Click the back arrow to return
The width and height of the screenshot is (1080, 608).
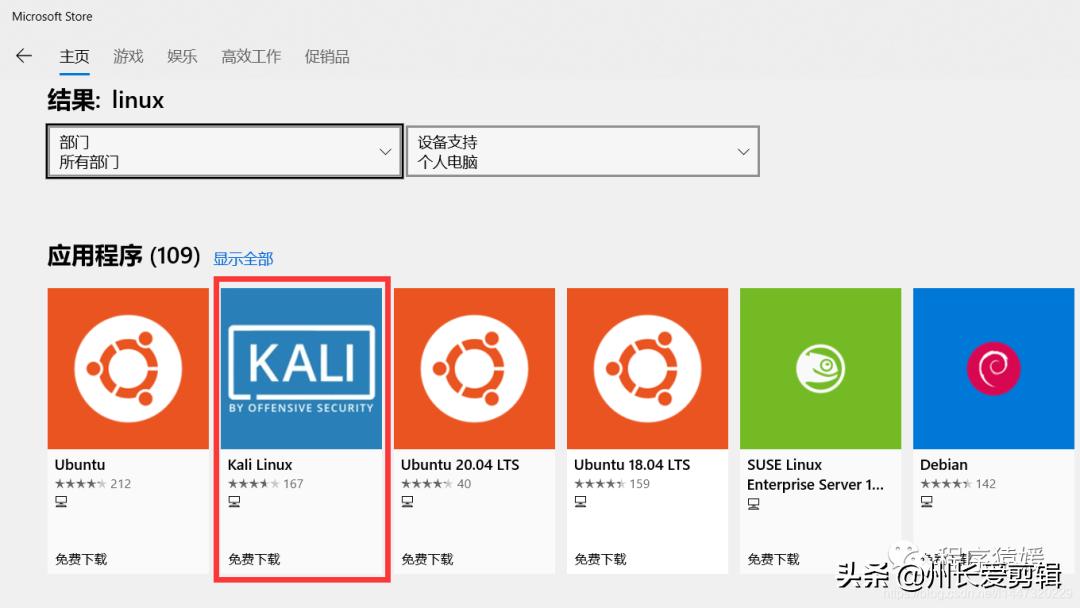pyautogui.click(x=24, y=55)
